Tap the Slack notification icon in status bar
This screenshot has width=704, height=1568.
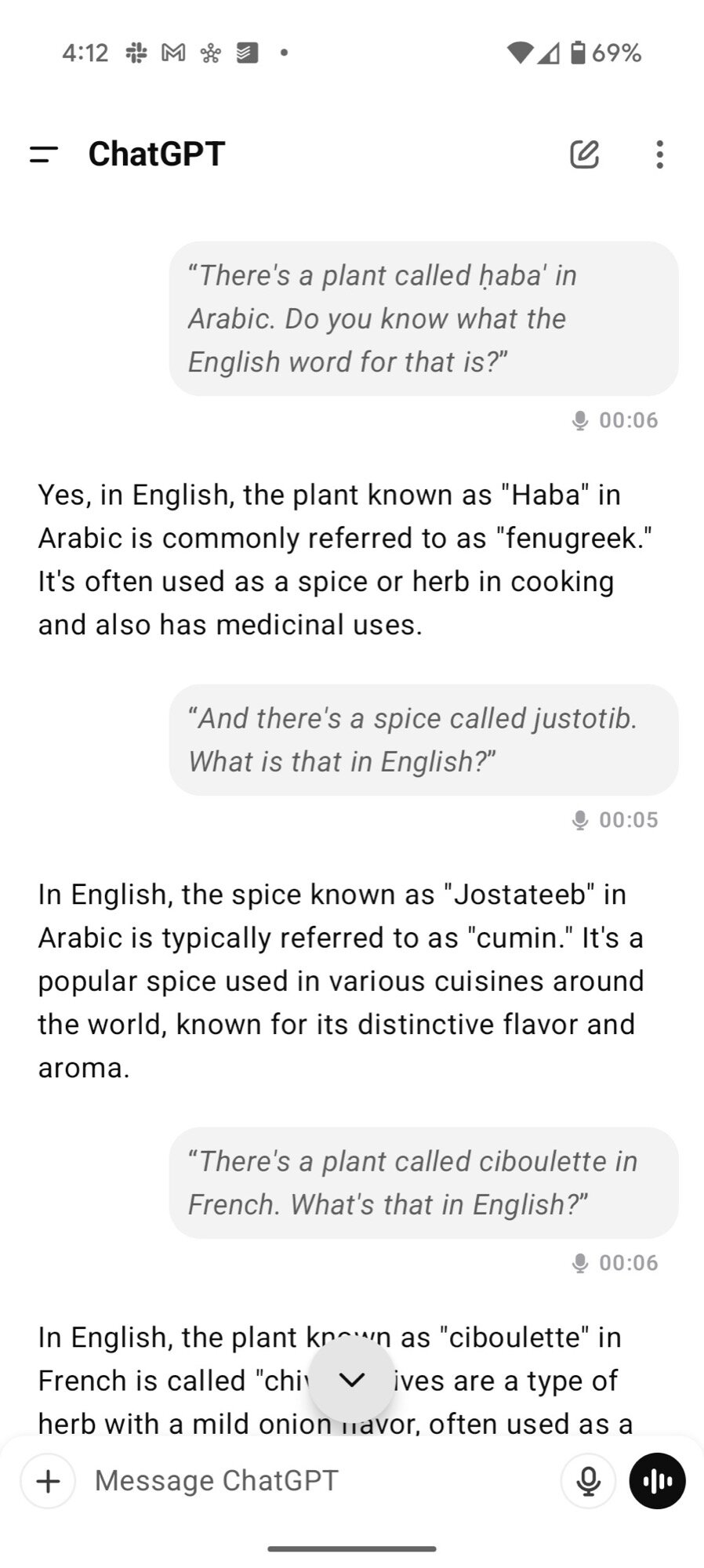click(136, 53)
